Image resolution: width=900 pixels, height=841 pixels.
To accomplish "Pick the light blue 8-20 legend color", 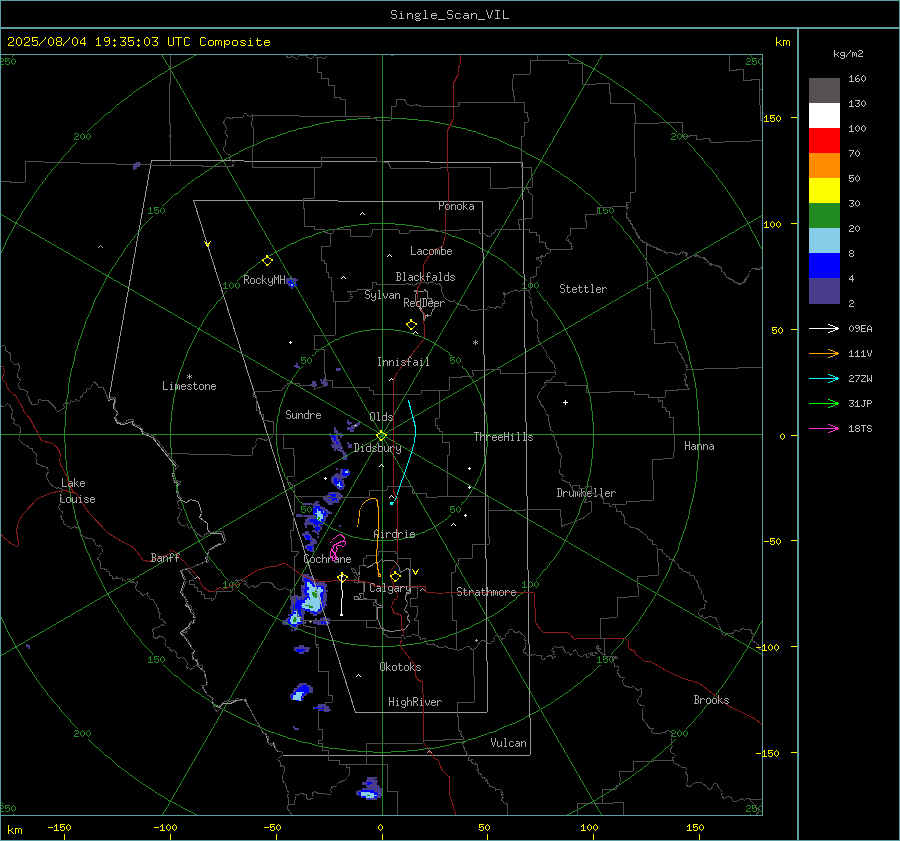I will tap(824, 241).
